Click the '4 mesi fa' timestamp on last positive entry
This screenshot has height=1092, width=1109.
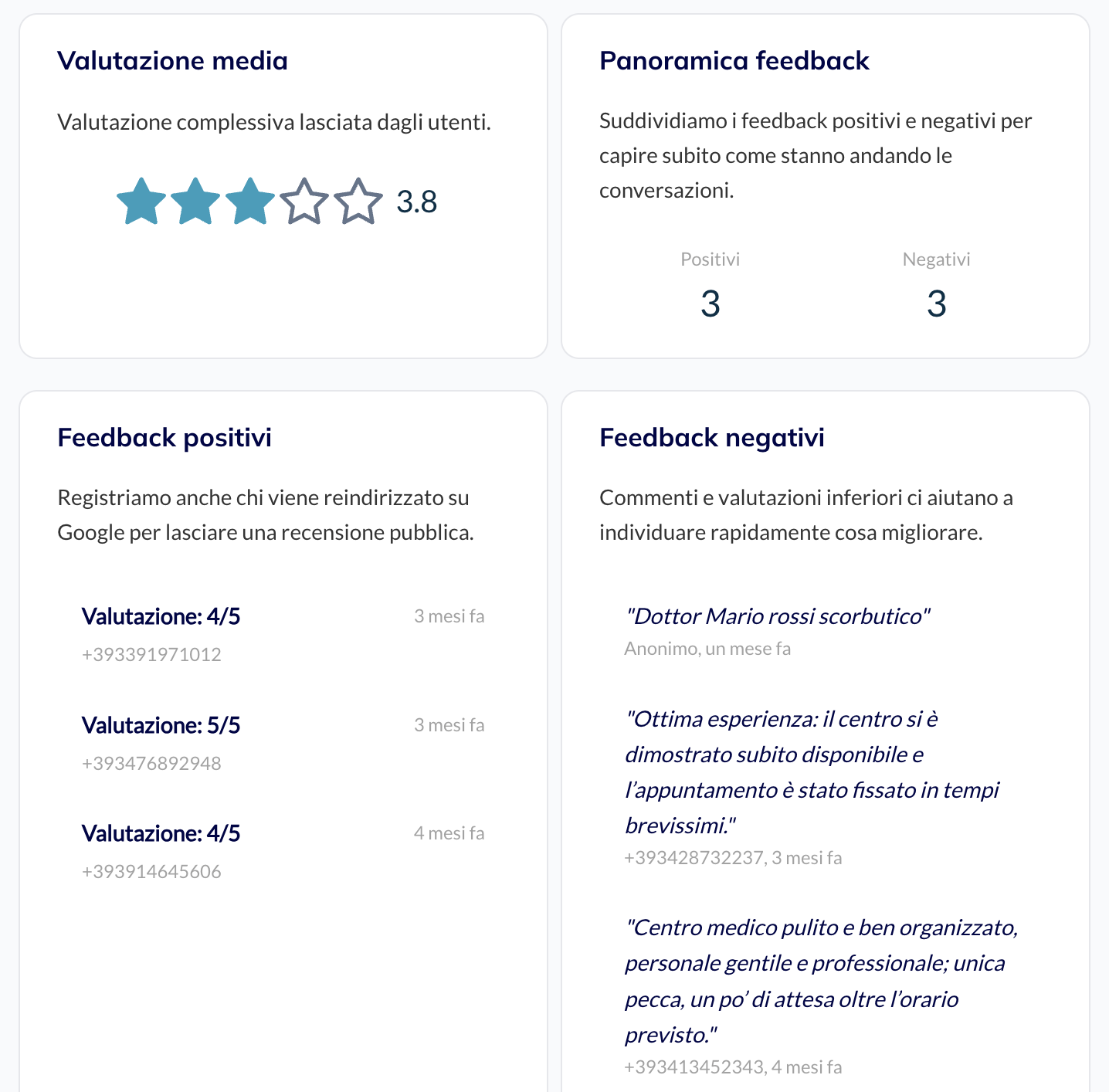449,833
